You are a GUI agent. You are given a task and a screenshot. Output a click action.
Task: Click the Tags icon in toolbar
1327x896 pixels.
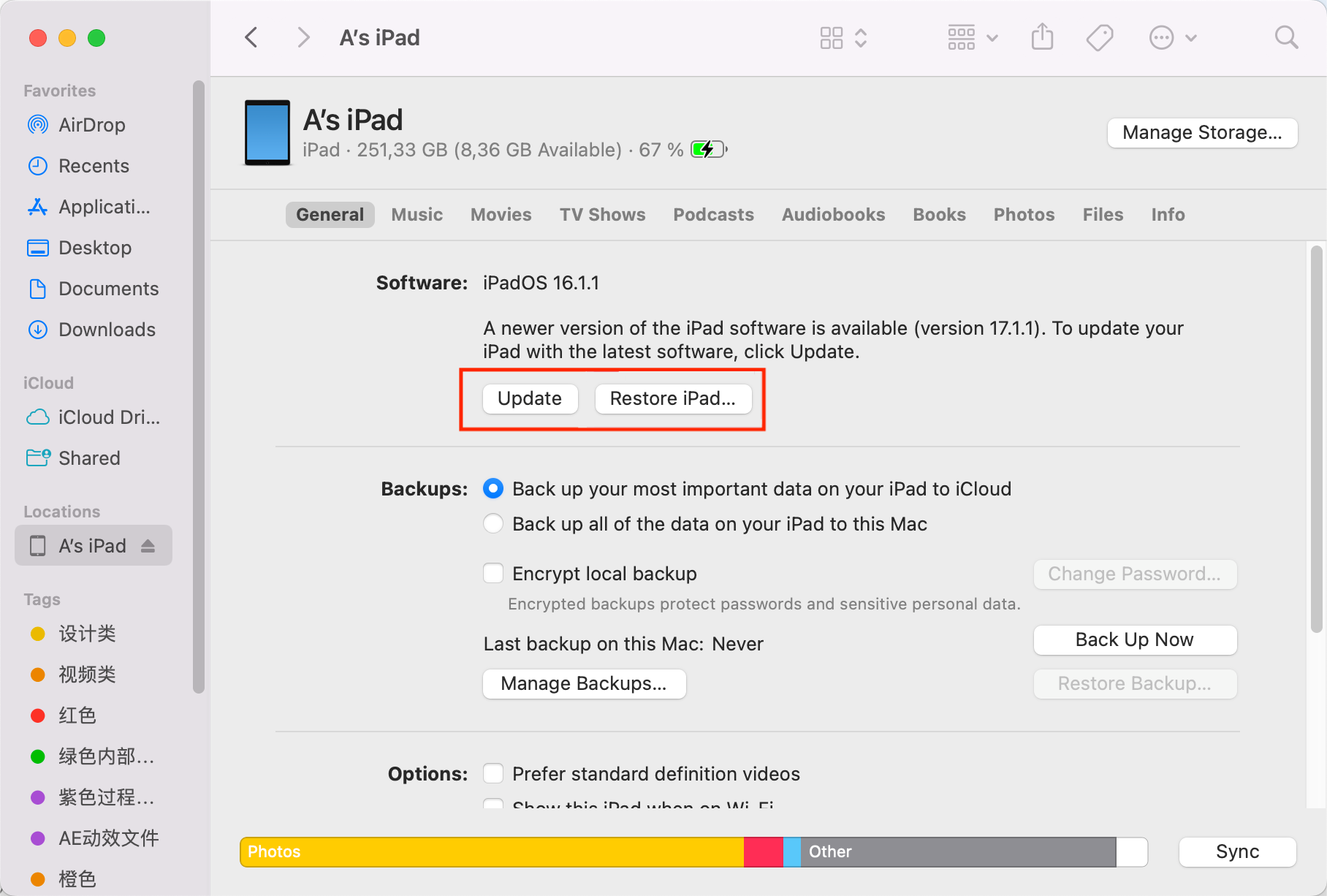coord(1099,37)
